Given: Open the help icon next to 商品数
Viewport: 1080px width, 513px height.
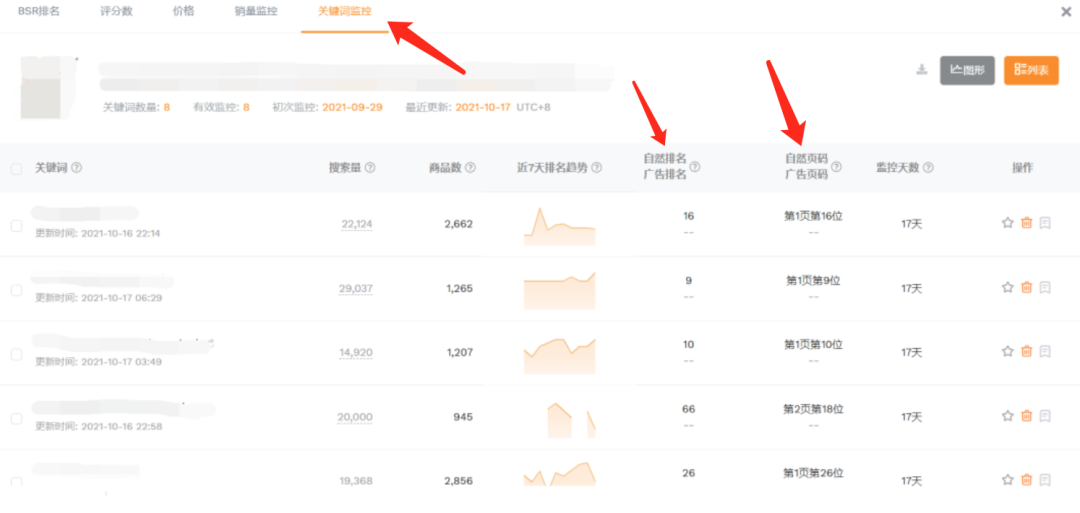Looking at the screenshot, I should tap(470, 167).
